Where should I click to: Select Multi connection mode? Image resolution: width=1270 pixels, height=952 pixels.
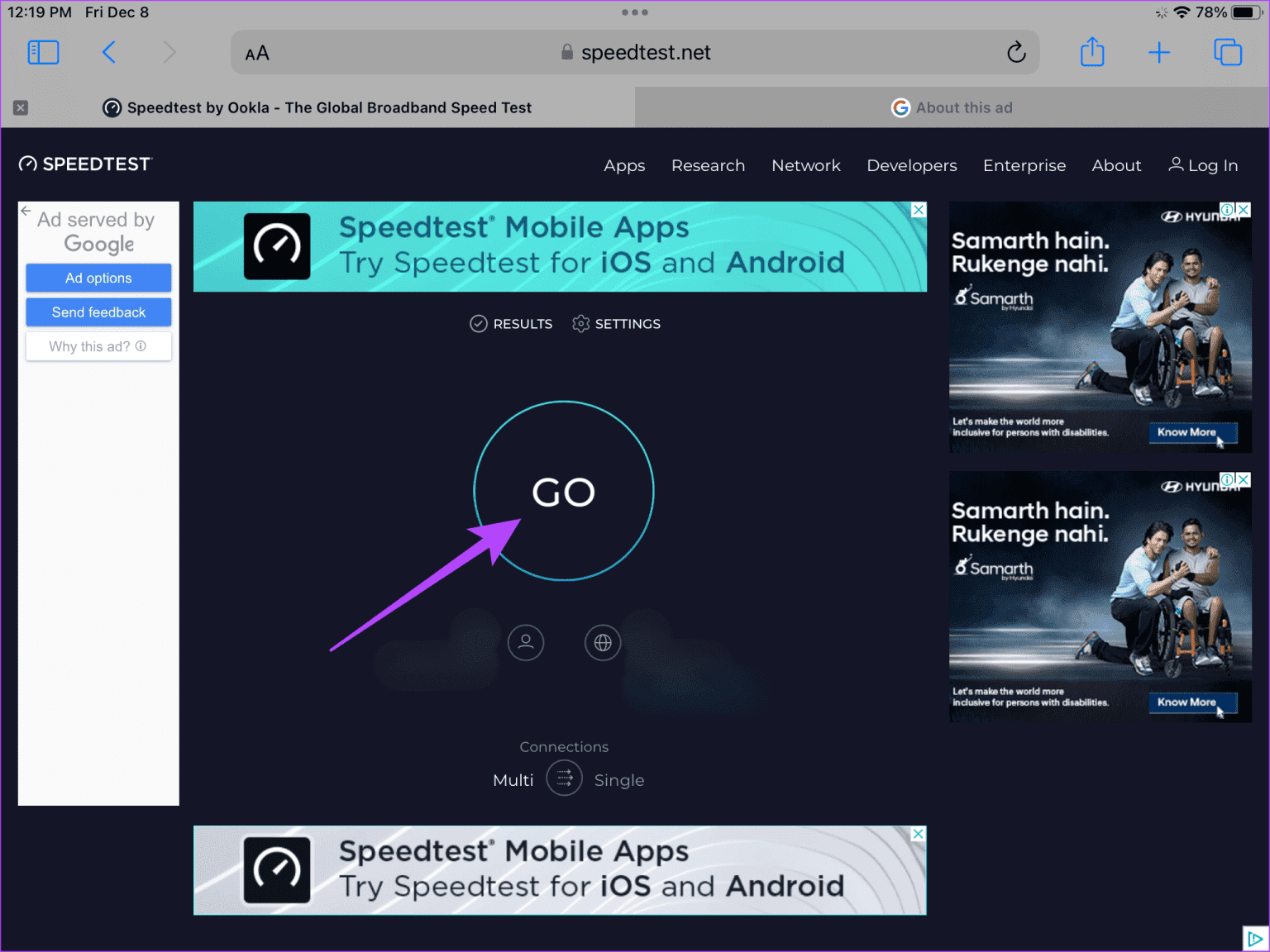pyautogui.click(x=513, y=780)
